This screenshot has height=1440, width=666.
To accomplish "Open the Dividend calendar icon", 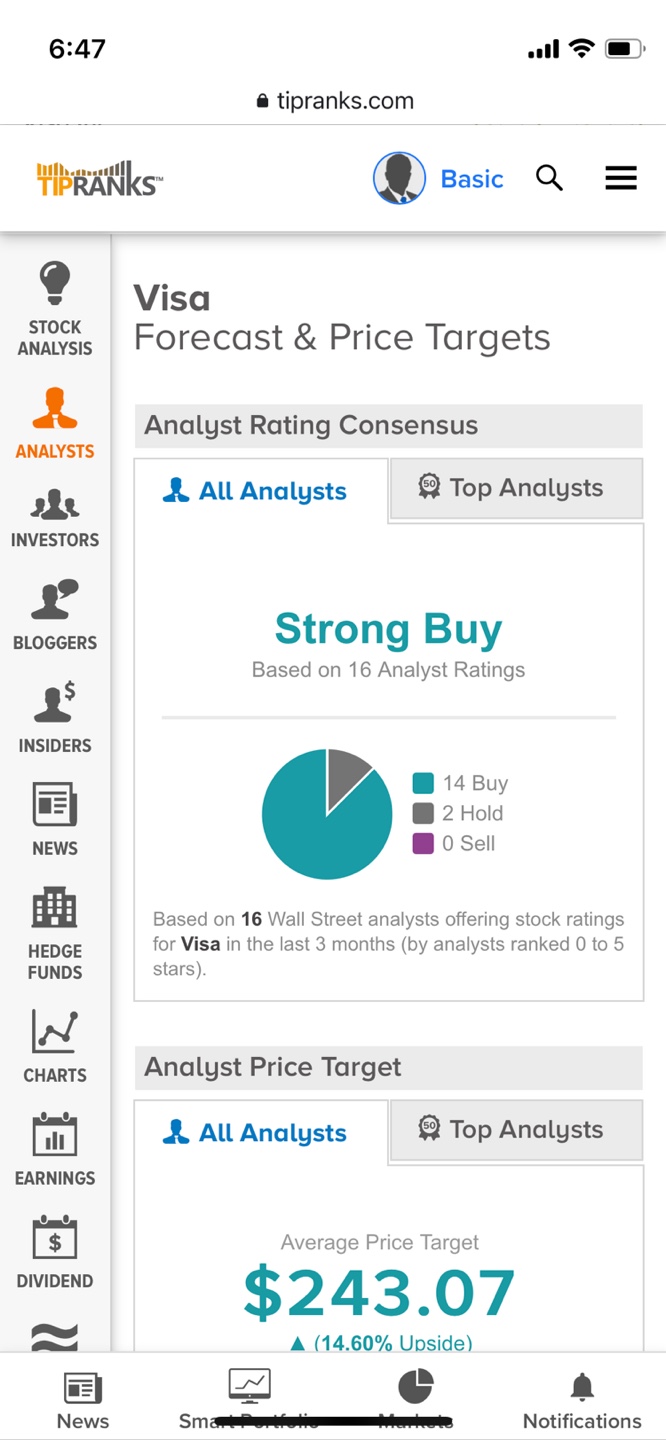I will click(55, 1237).
